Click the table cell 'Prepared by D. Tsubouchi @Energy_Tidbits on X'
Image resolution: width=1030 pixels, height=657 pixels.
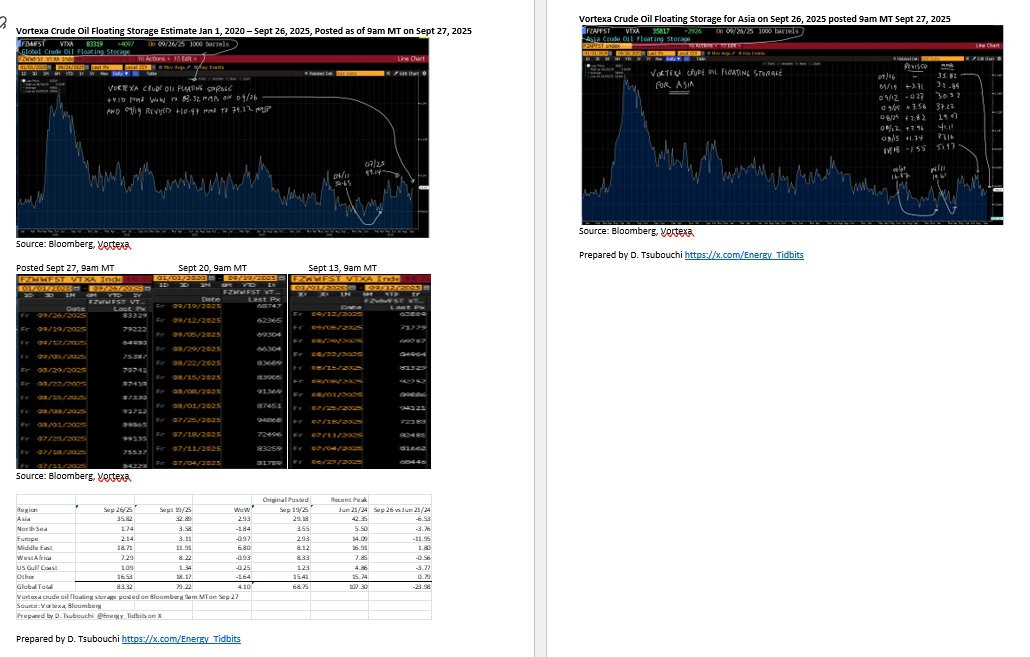click(89, 616)
